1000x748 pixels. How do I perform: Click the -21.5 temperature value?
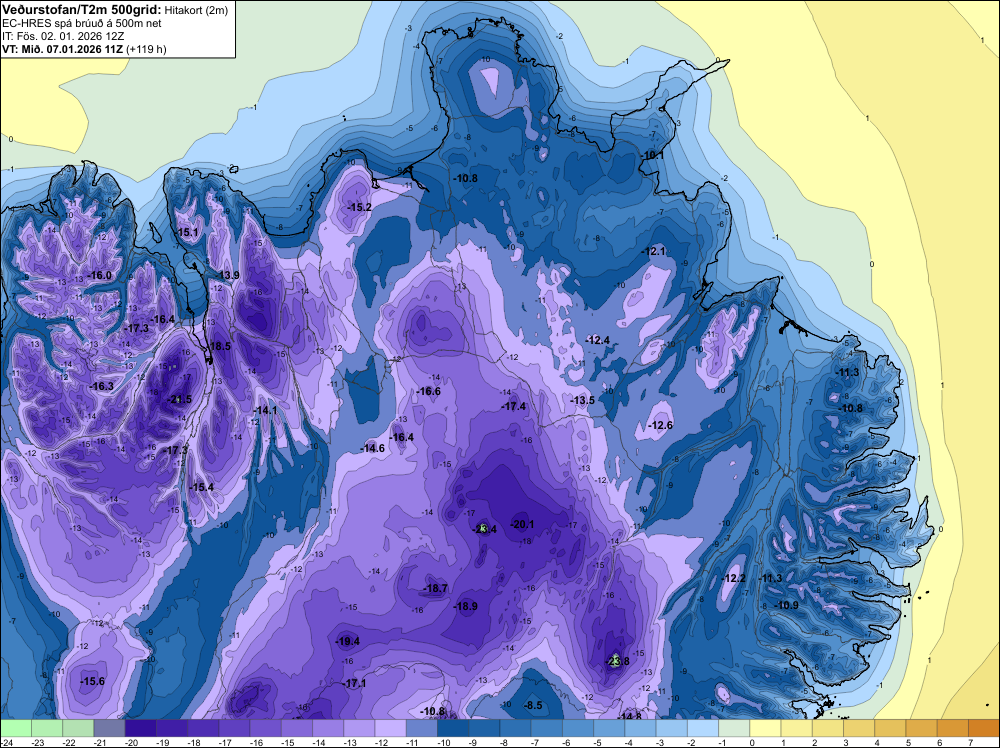point(179,400)
